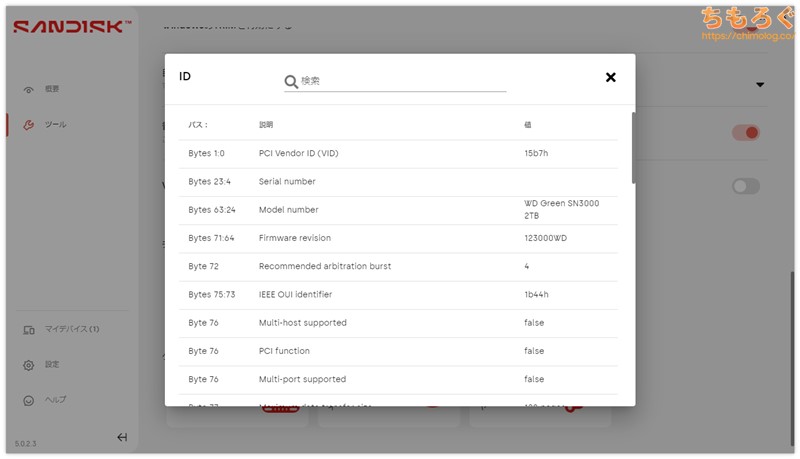Click the SanDisk logo
Screen dimensions: 800x459
click(x=71, y=27)
